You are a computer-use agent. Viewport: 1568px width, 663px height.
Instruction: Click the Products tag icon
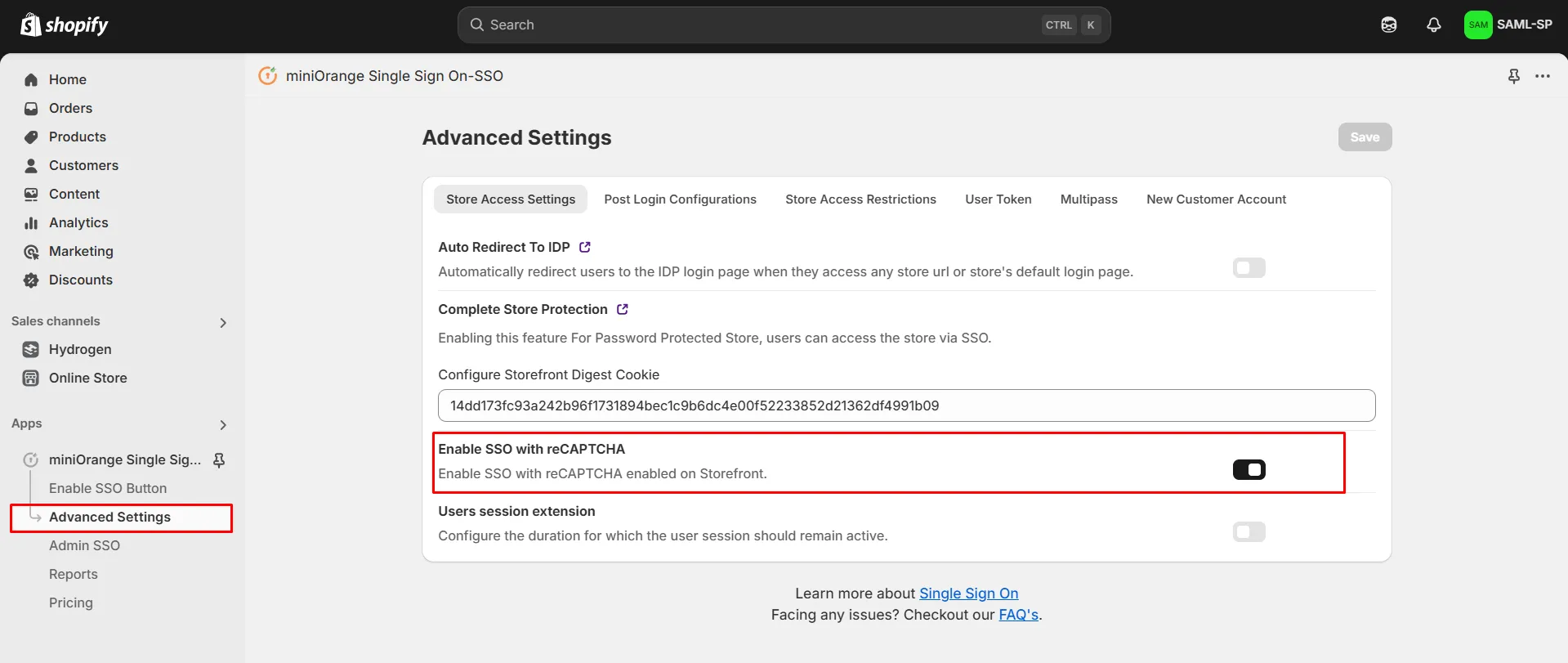pyautogui.click(x=31, y=137)
